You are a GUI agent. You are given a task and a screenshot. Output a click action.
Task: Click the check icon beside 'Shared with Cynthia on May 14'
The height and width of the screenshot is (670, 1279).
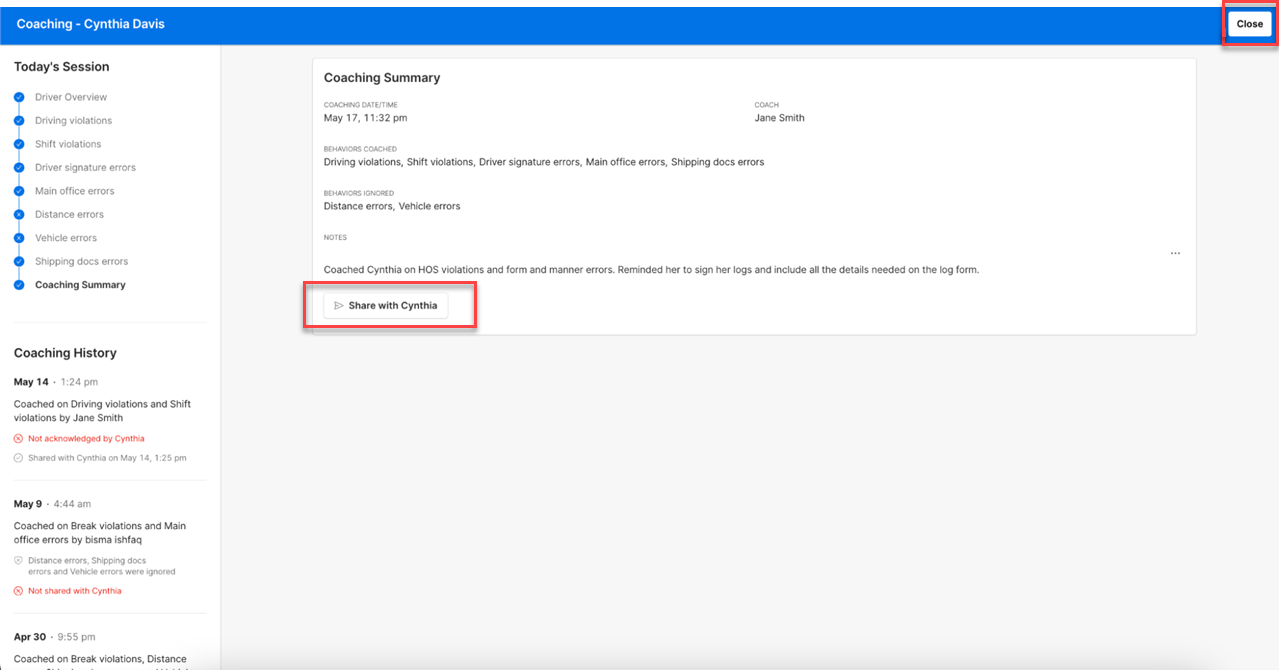click(18, 458)
